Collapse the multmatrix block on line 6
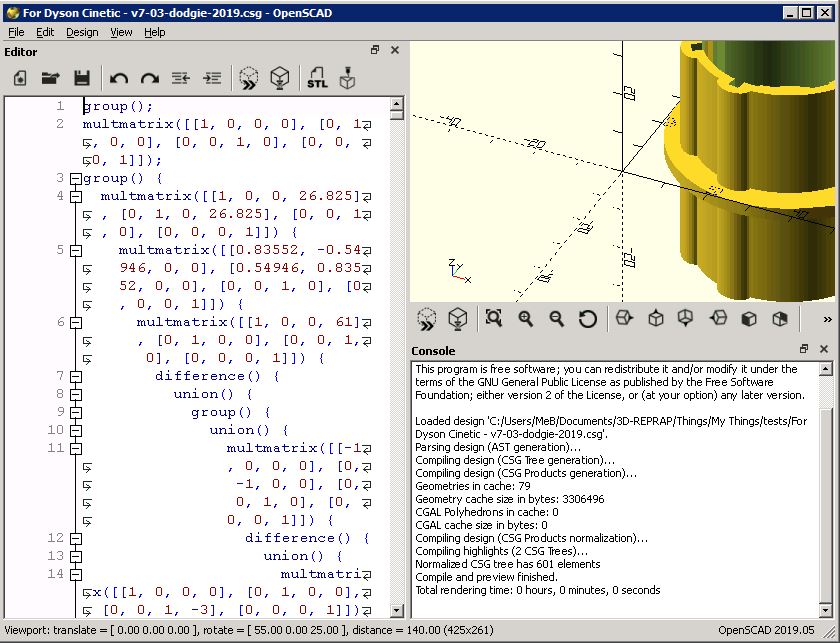Viewport: 840px width, 643px height. pos(76,323)
